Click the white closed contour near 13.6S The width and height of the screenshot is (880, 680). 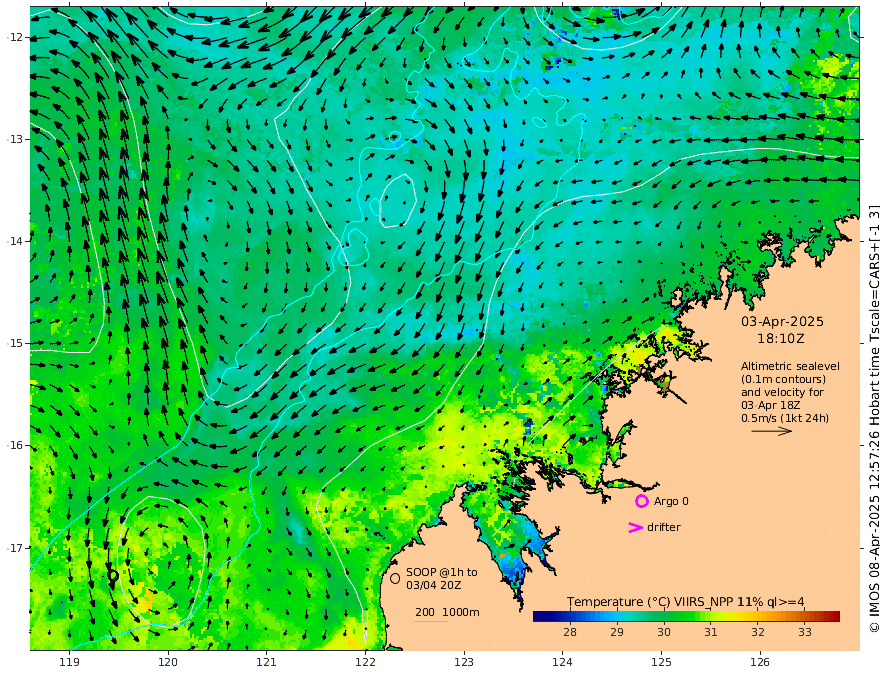pos(398,200)
